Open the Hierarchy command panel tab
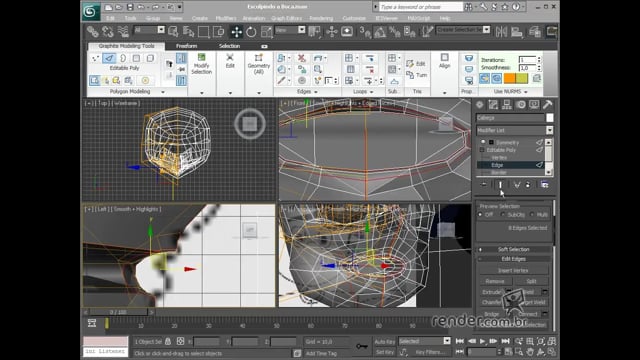The image size is (640, 360). (507, 105)
